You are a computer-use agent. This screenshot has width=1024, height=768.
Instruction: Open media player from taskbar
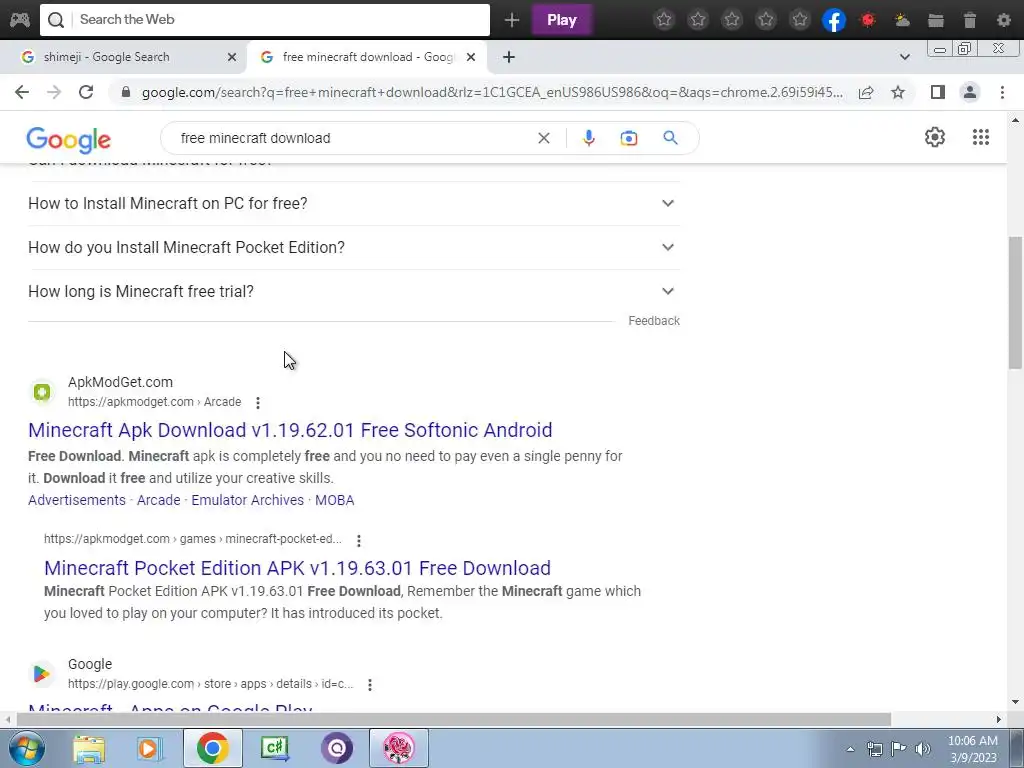(149, 748)
